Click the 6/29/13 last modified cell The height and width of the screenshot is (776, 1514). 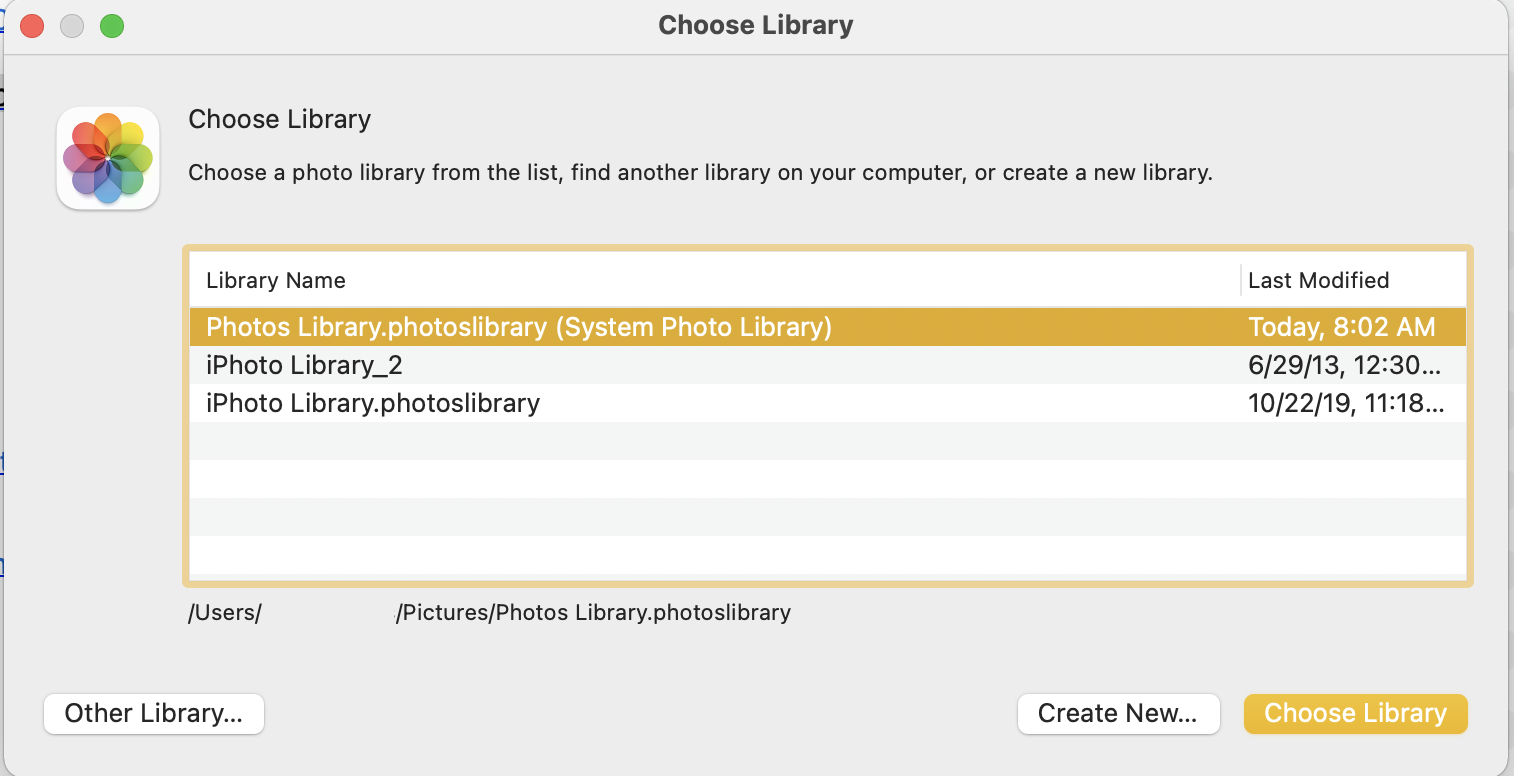(x=1344, y=365)
